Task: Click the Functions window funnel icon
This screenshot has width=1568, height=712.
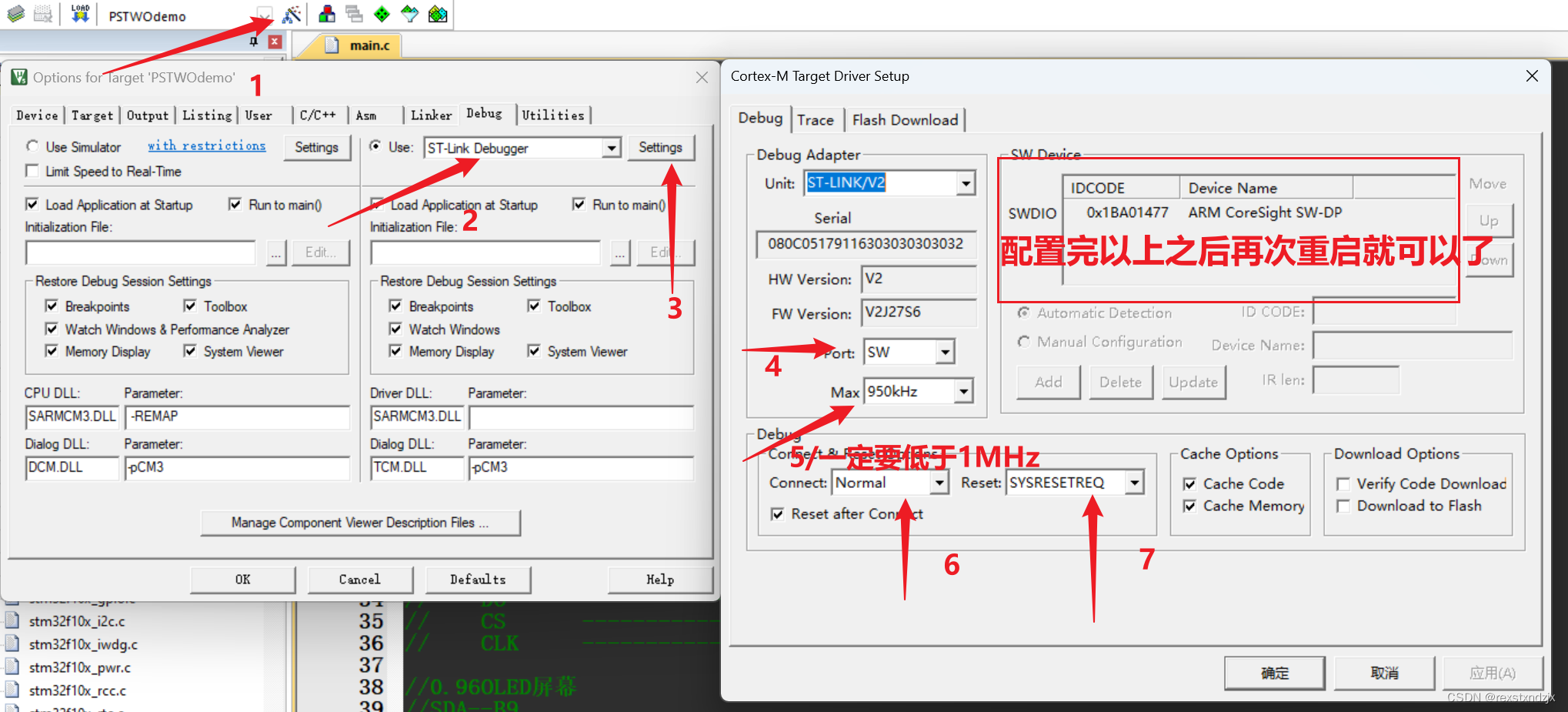Action: click(x=409, y=14)
